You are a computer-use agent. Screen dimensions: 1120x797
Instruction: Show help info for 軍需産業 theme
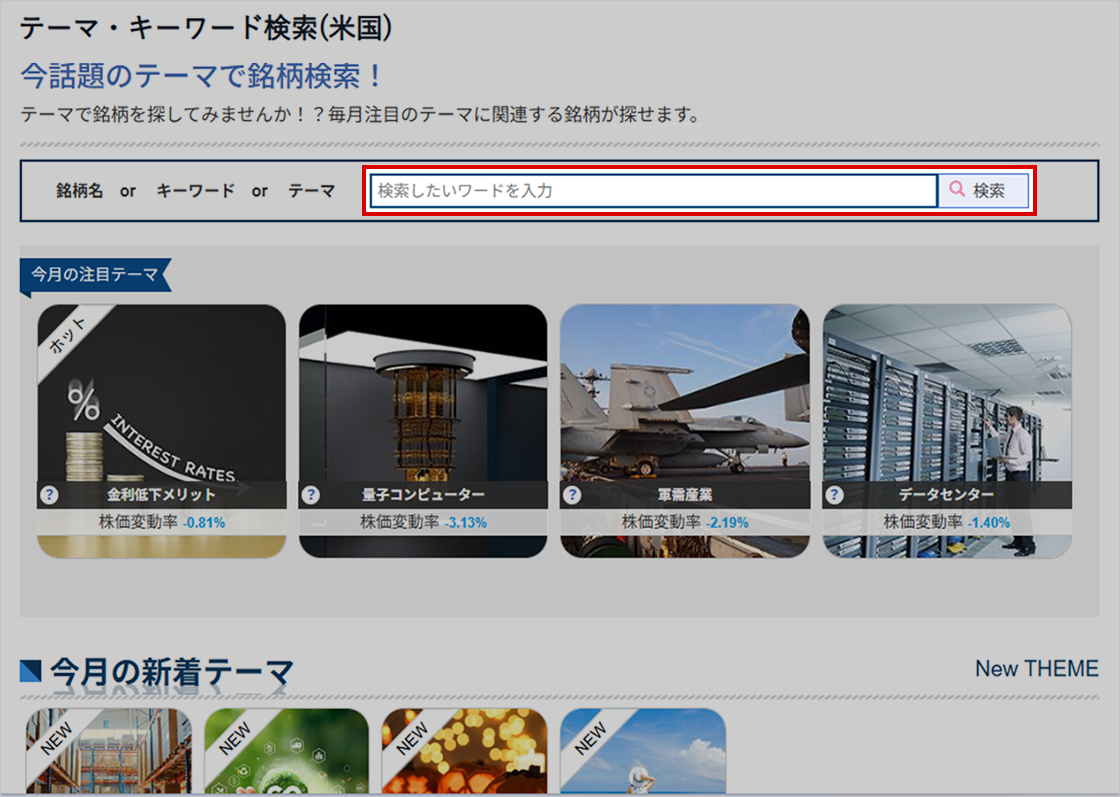[573, 495]
